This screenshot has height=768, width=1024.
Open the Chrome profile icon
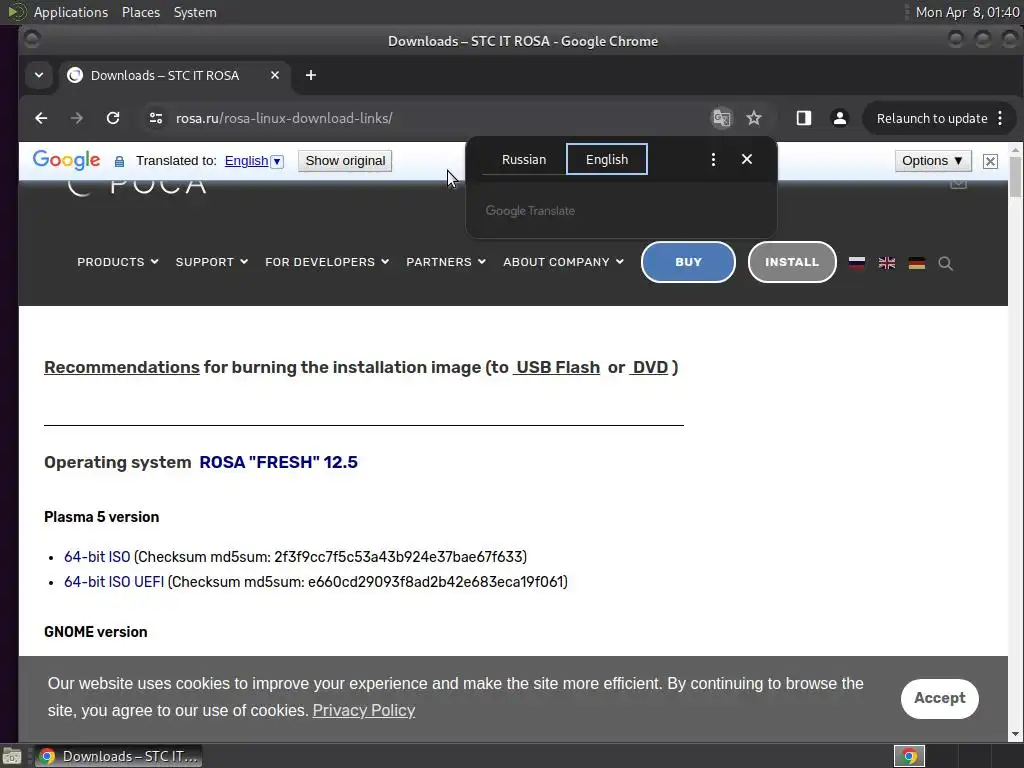840,118
